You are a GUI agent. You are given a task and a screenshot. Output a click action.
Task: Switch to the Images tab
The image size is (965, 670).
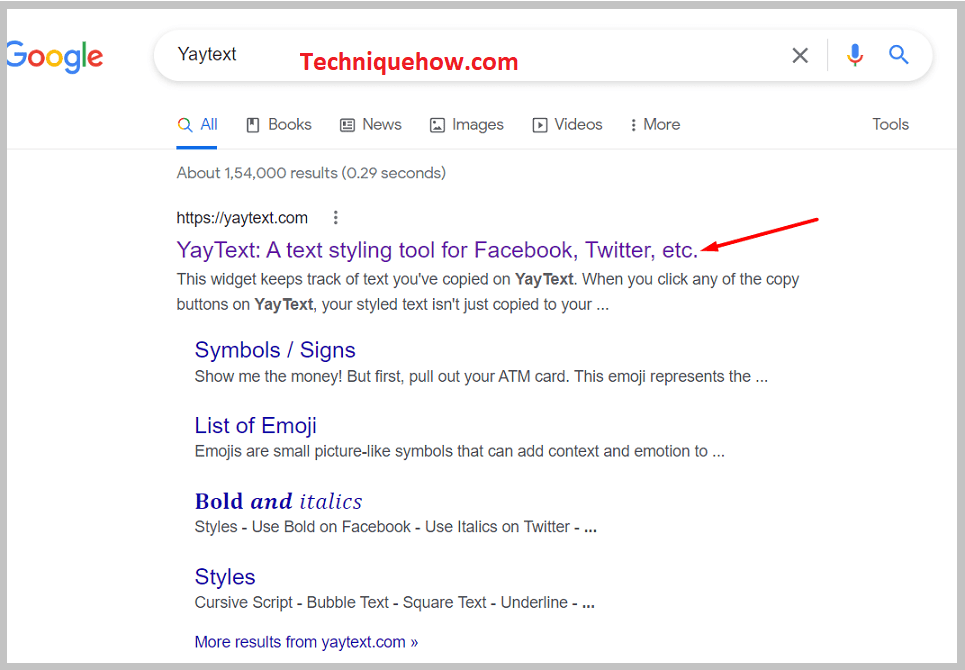[x=466, y=125]
